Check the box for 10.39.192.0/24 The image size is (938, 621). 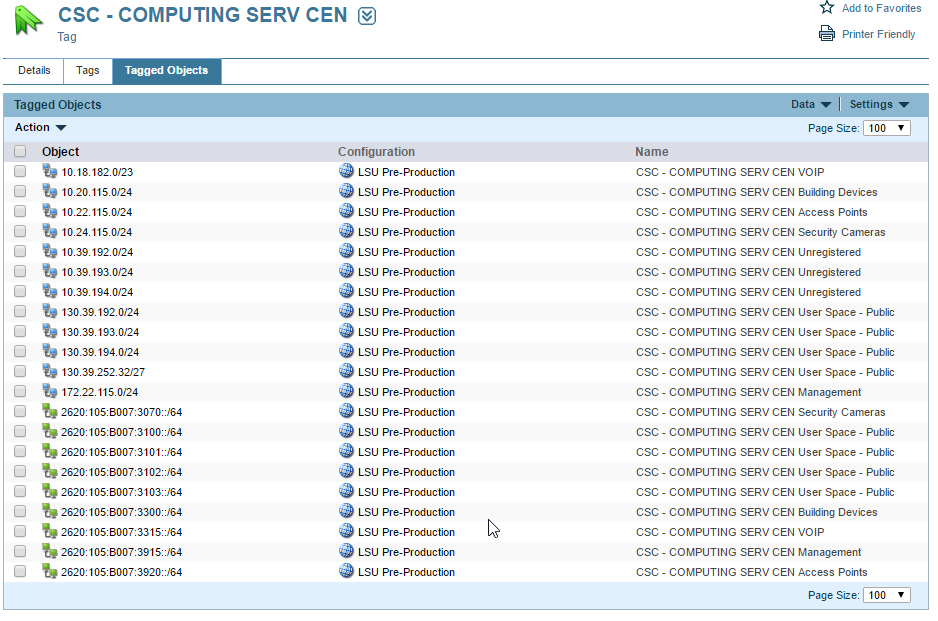point(20,251)
